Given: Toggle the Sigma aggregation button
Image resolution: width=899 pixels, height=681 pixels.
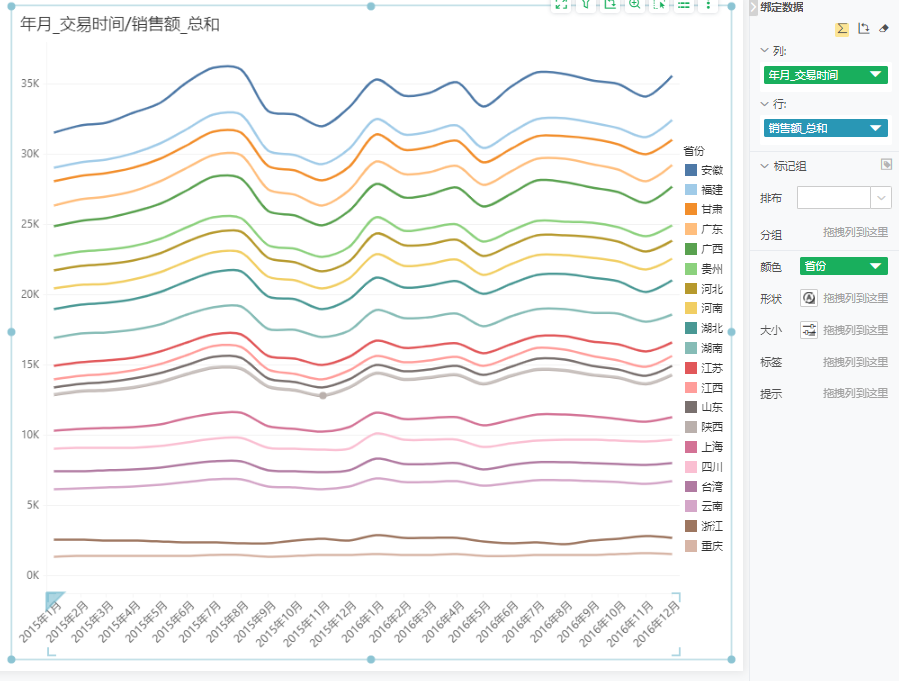Looking at the screenshot, I should [x=842, y=29].
